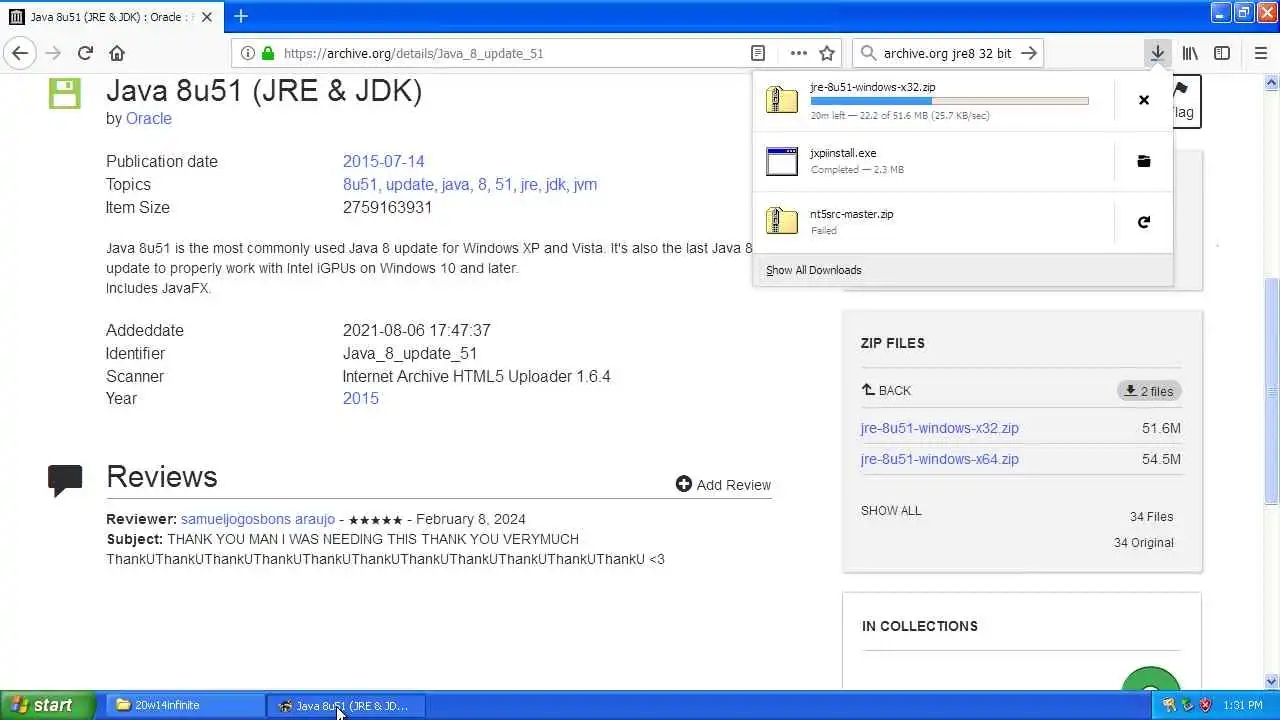Bookmark this page with star icon
Screen dimensions: 1280x720
pos(827,53)
